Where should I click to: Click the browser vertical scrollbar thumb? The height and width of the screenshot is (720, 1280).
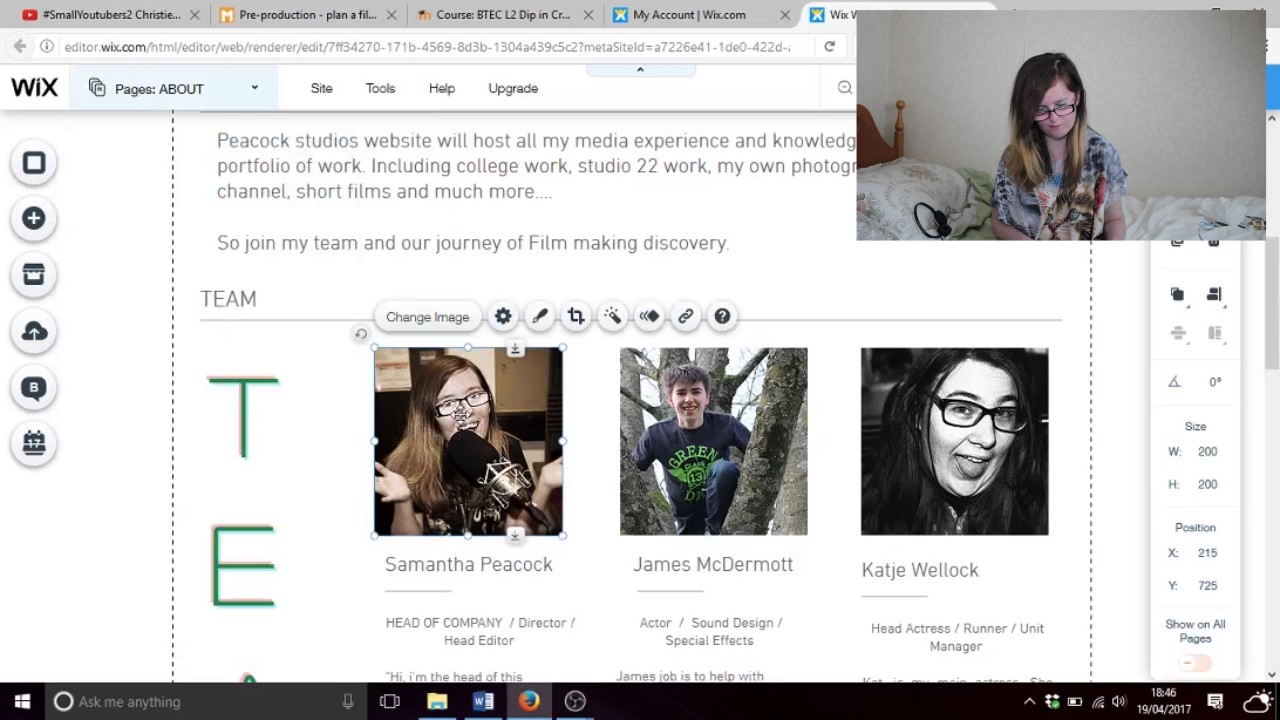[1272, 303]
